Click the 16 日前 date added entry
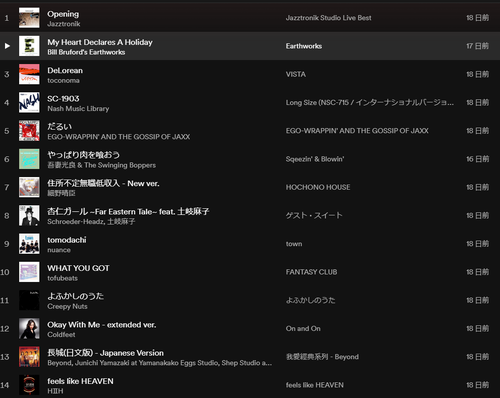 477,159
